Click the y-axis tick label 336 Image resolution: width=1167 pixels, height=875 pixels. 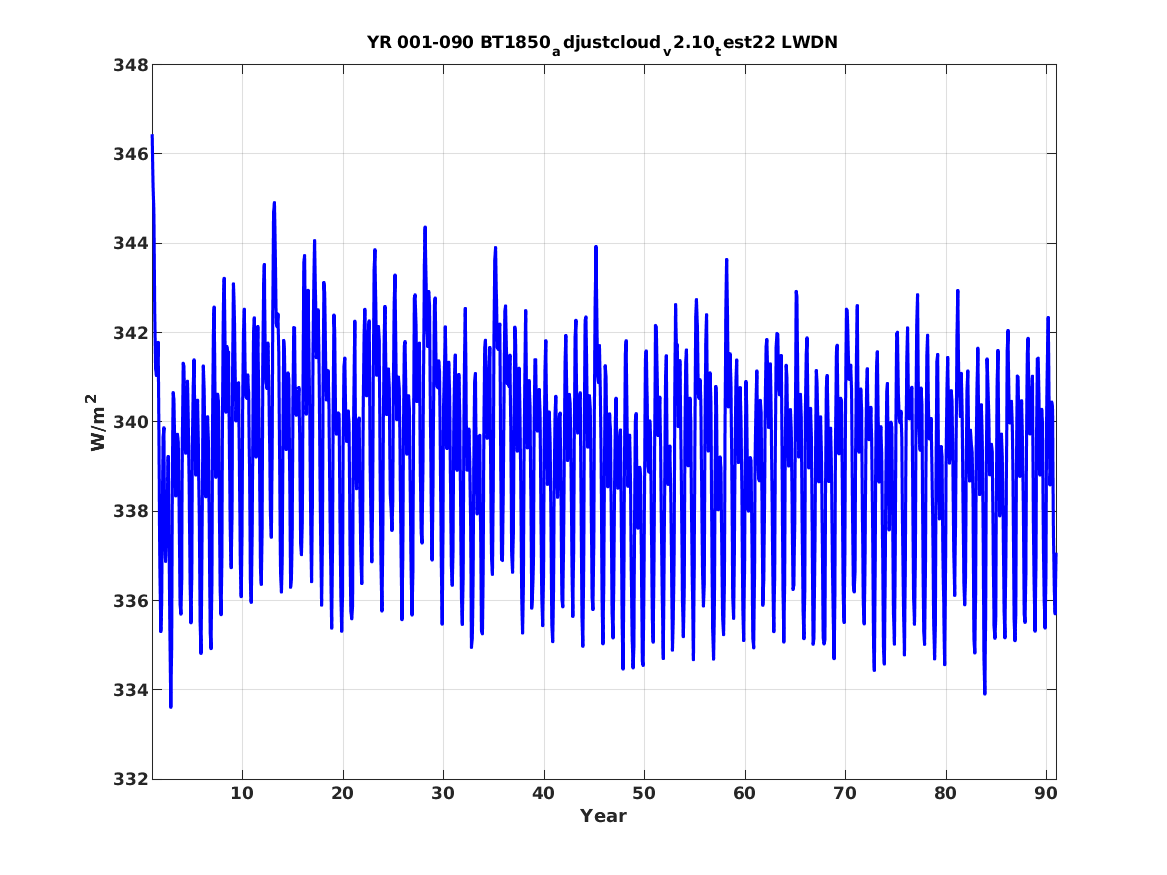click(x=130, y=600)
